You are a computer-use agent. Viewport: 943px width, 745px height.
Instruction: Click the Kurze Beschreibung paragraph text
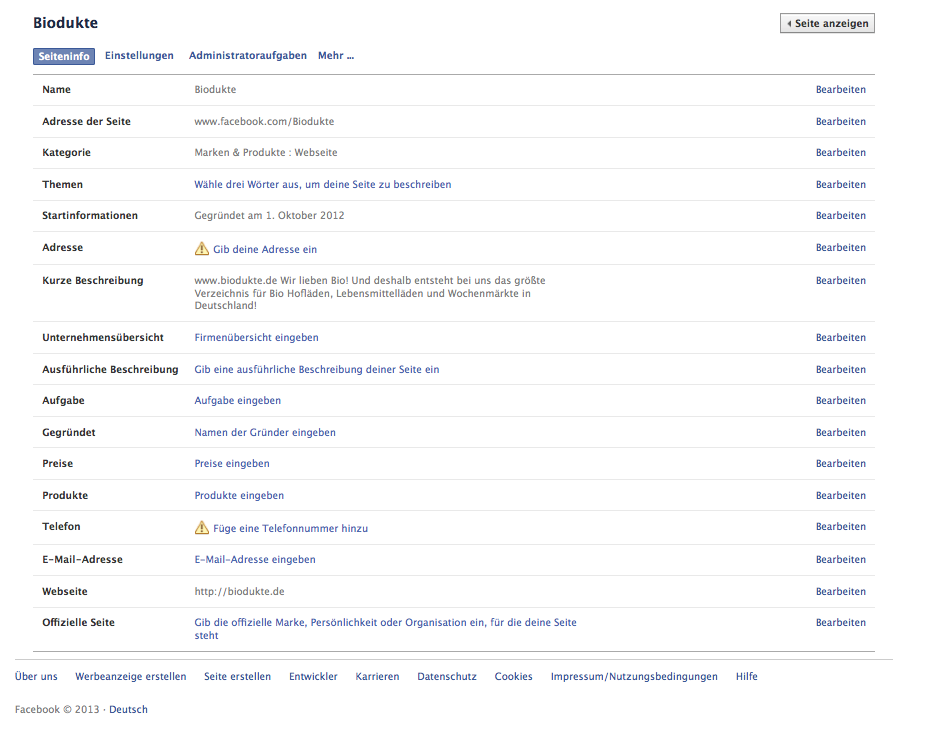(x=370, y=293)
